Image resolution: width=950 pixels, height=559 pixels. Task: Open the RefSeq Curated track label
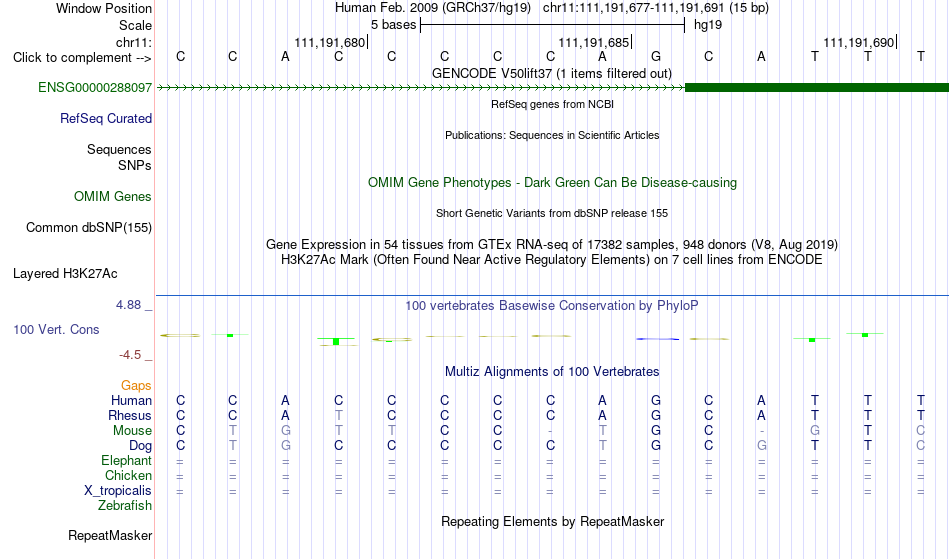click(105, 118)
